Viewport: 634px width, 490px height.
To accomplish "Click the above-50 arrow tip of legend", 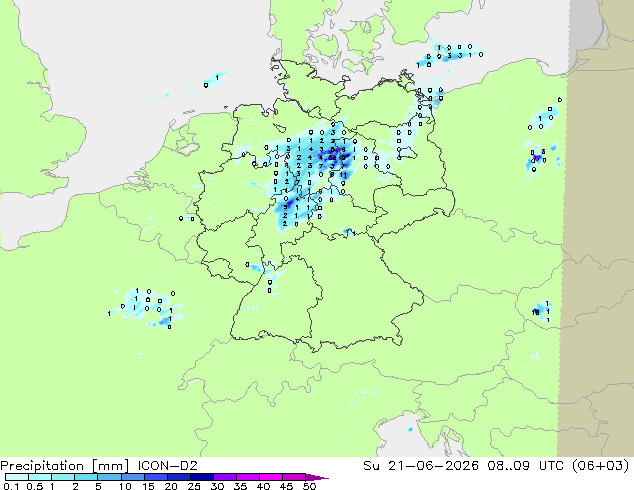I will click(317, 477).
